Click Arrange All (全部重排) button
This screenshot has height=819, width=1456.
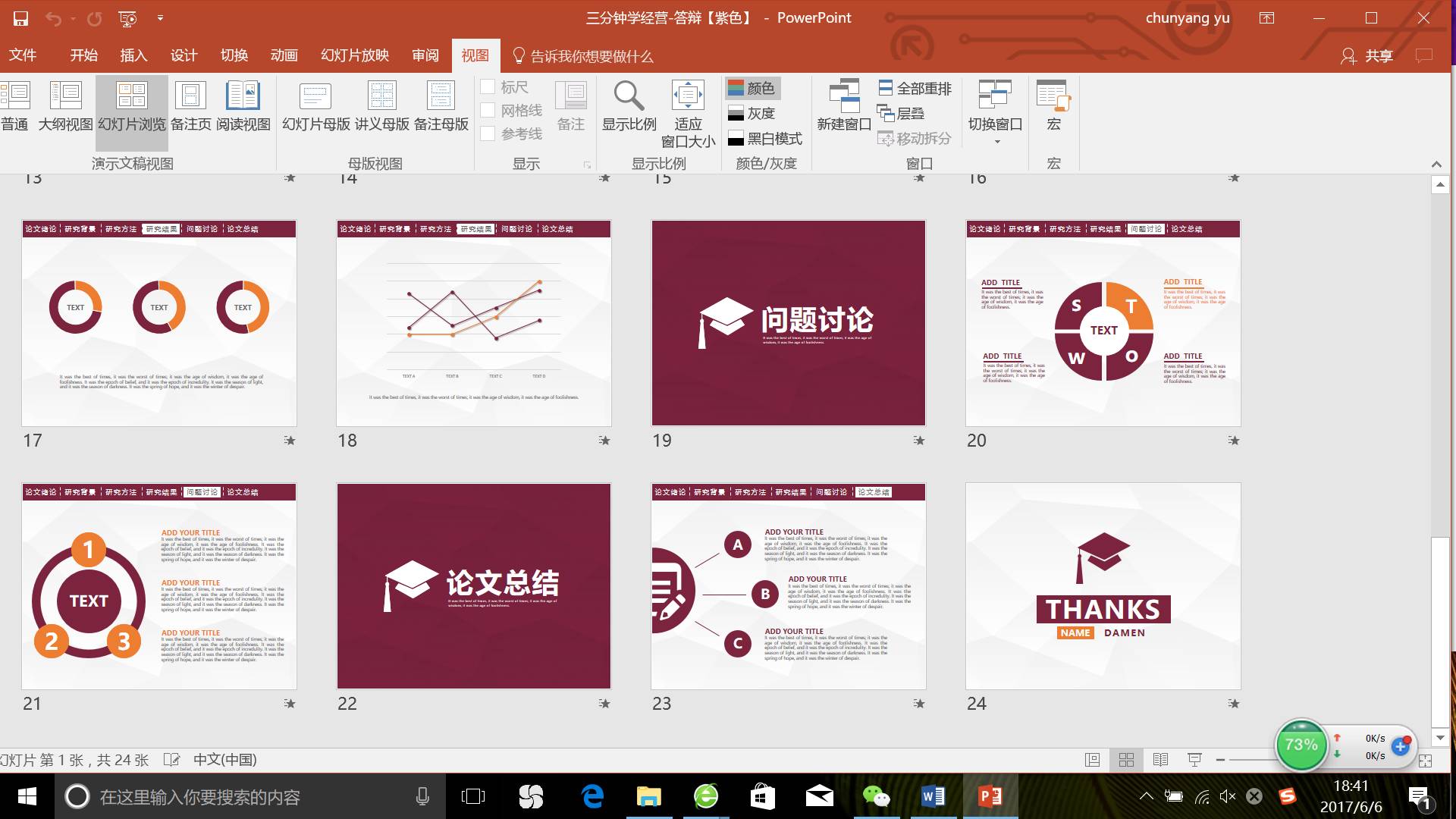coord(915,89)
